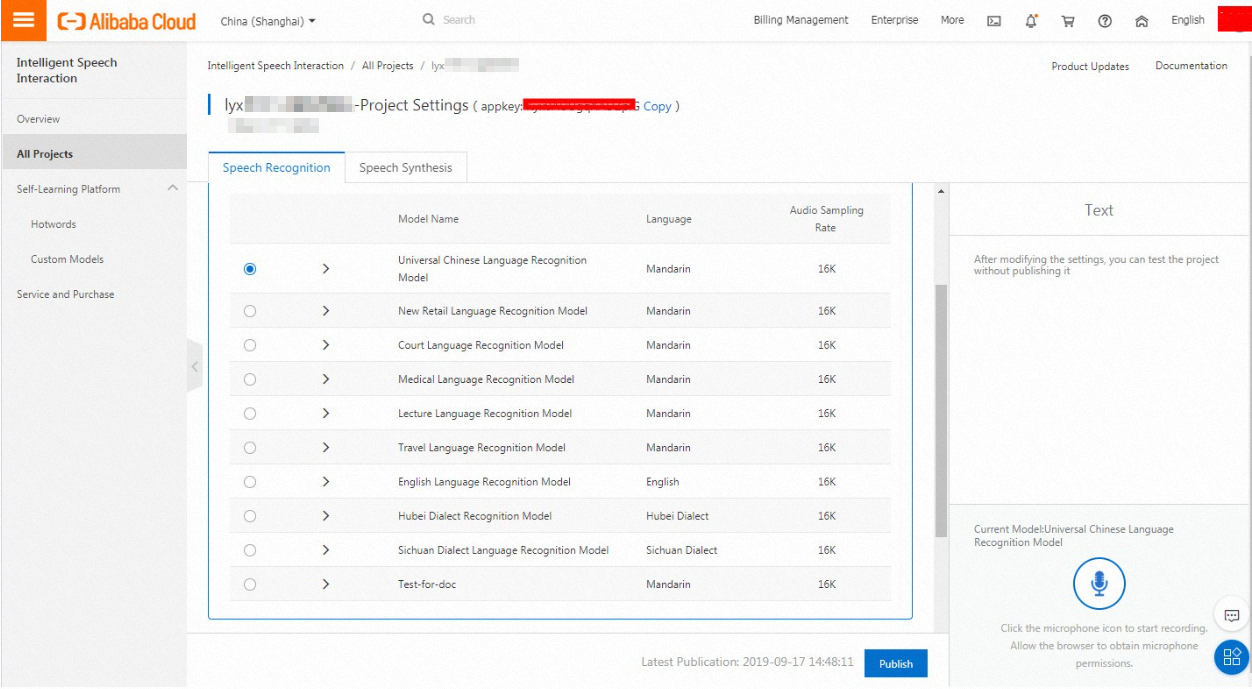1252x689 pixels.
Task: Expand Medical Language Recognition Model row
Action: click(326, 379)
